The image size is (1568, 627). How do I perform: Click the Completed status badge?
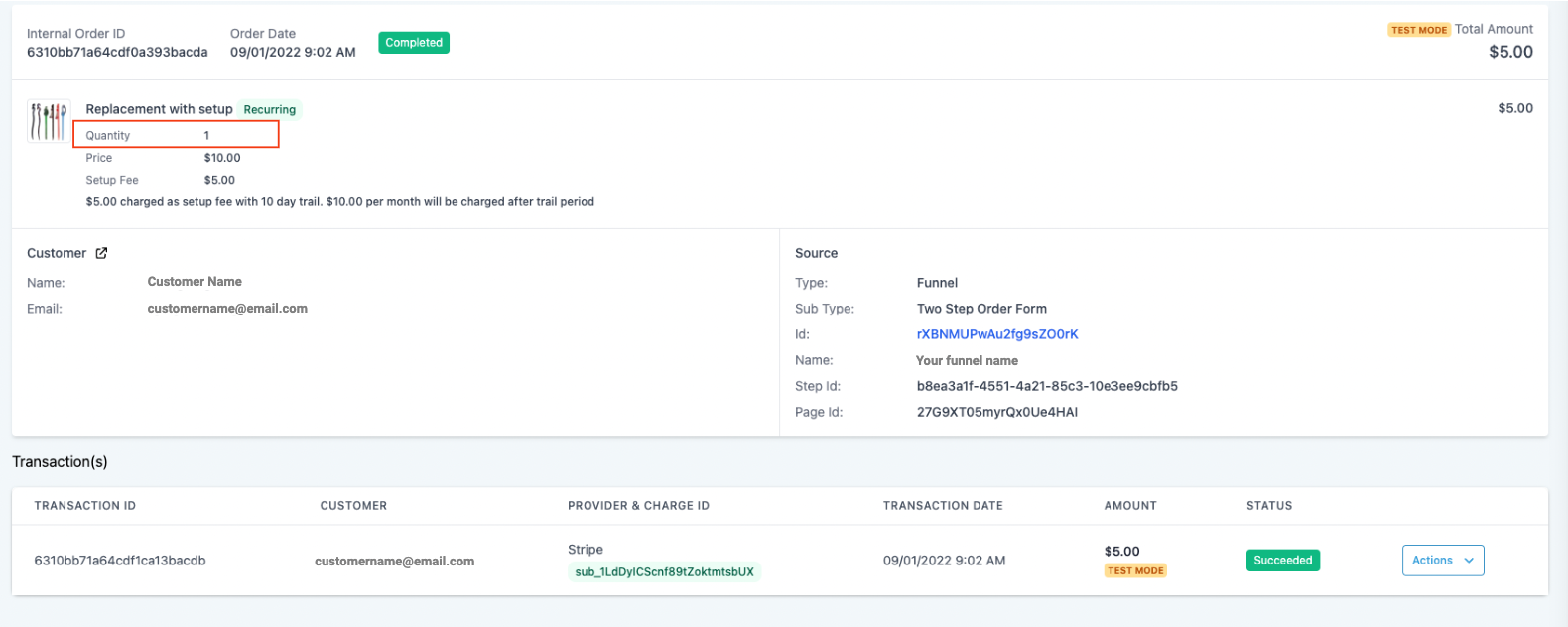[414, 43]
